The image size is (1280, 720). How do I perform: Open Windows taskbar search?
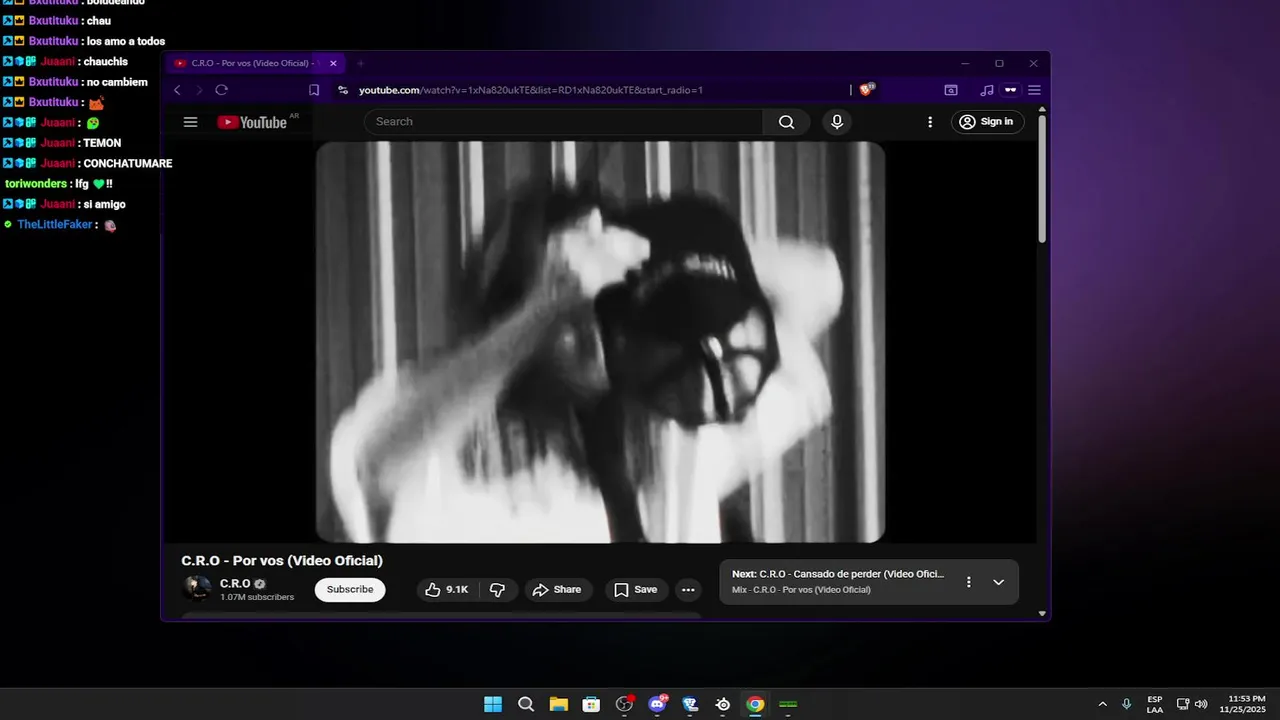[526, 704]
